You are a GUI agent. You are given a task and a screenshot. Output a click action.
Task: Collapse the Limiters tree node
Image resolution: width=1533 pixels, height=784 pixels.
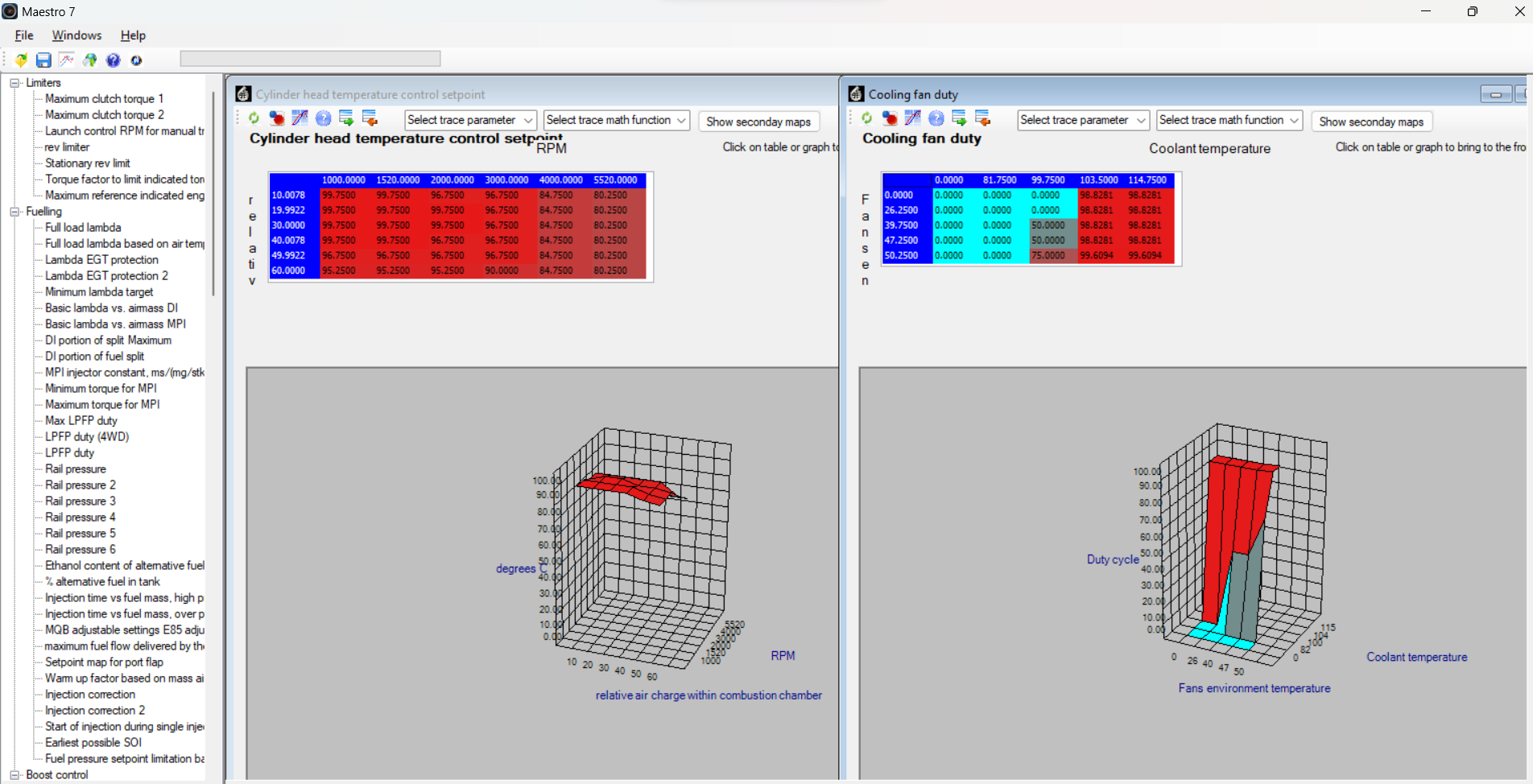(14, 83)
